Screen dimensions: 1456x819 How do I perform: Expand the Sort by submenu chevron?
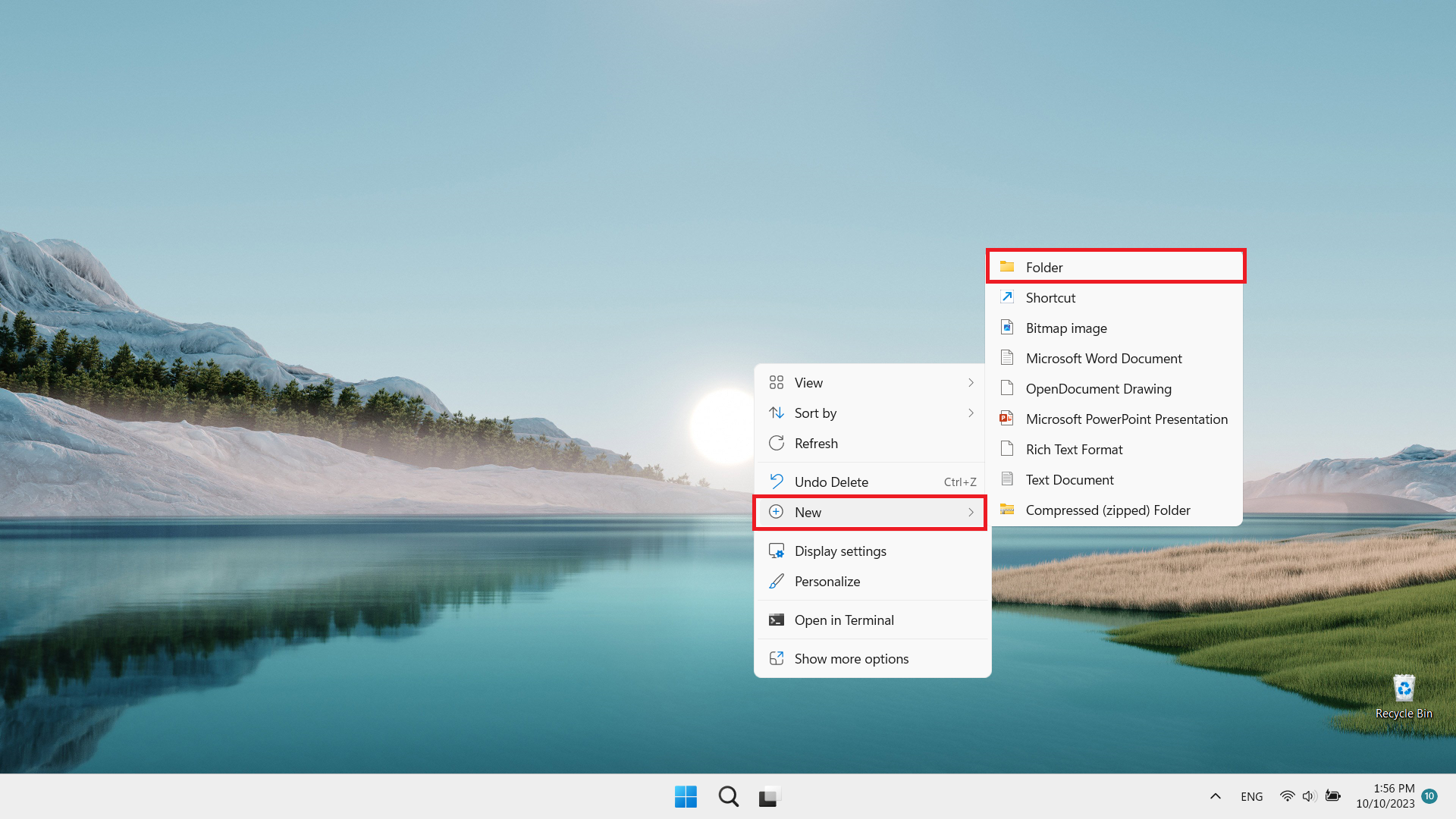point(971,413)
